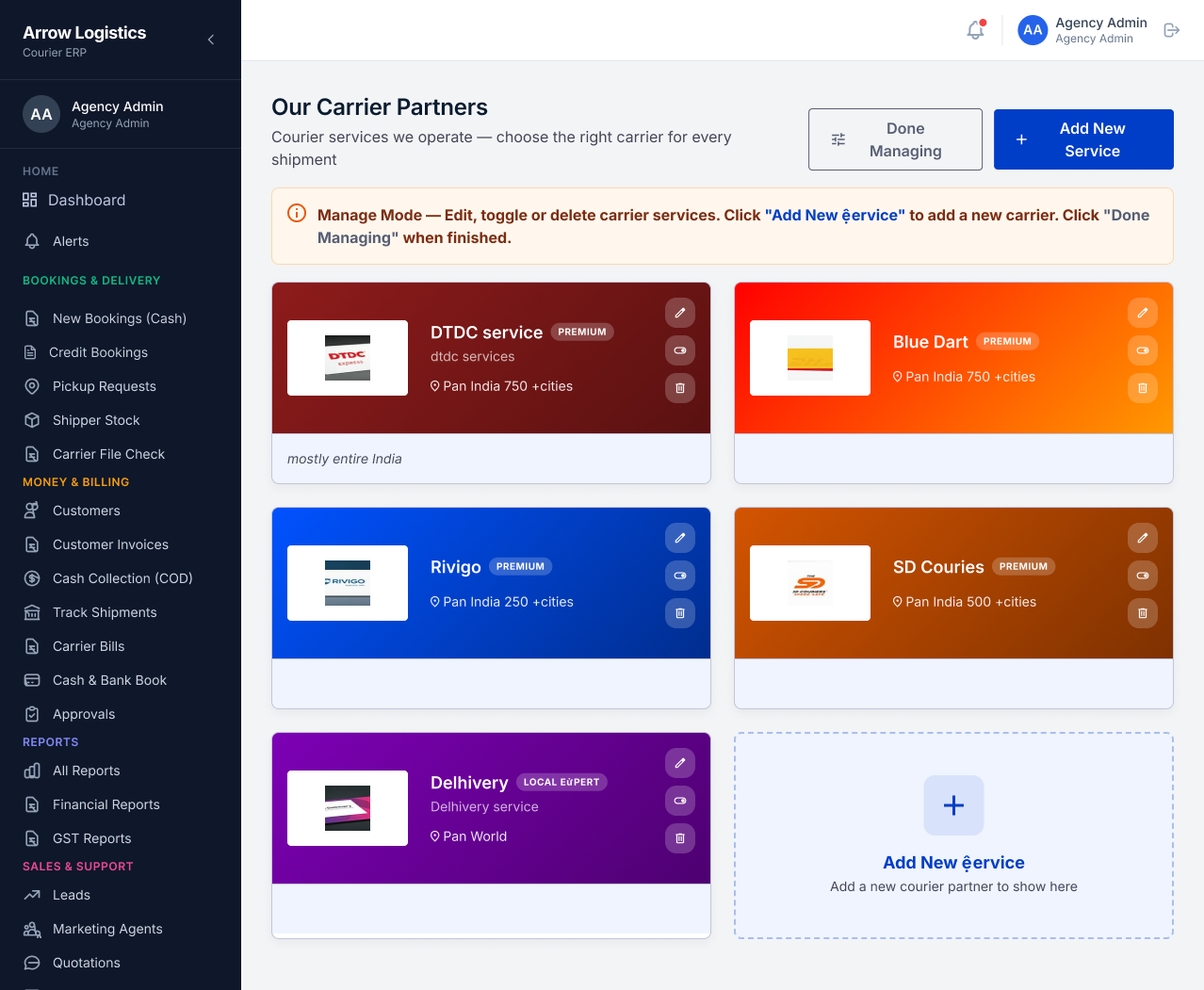This screenshot has height=990, width=1204.
Task: Click the logout icon in header
Action: tap(1172, 30)
